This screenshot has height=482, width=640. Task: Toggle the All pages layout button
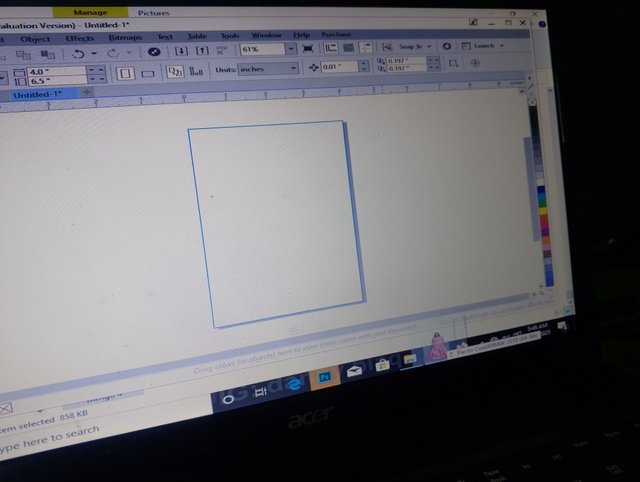click(x=175, y=71)
